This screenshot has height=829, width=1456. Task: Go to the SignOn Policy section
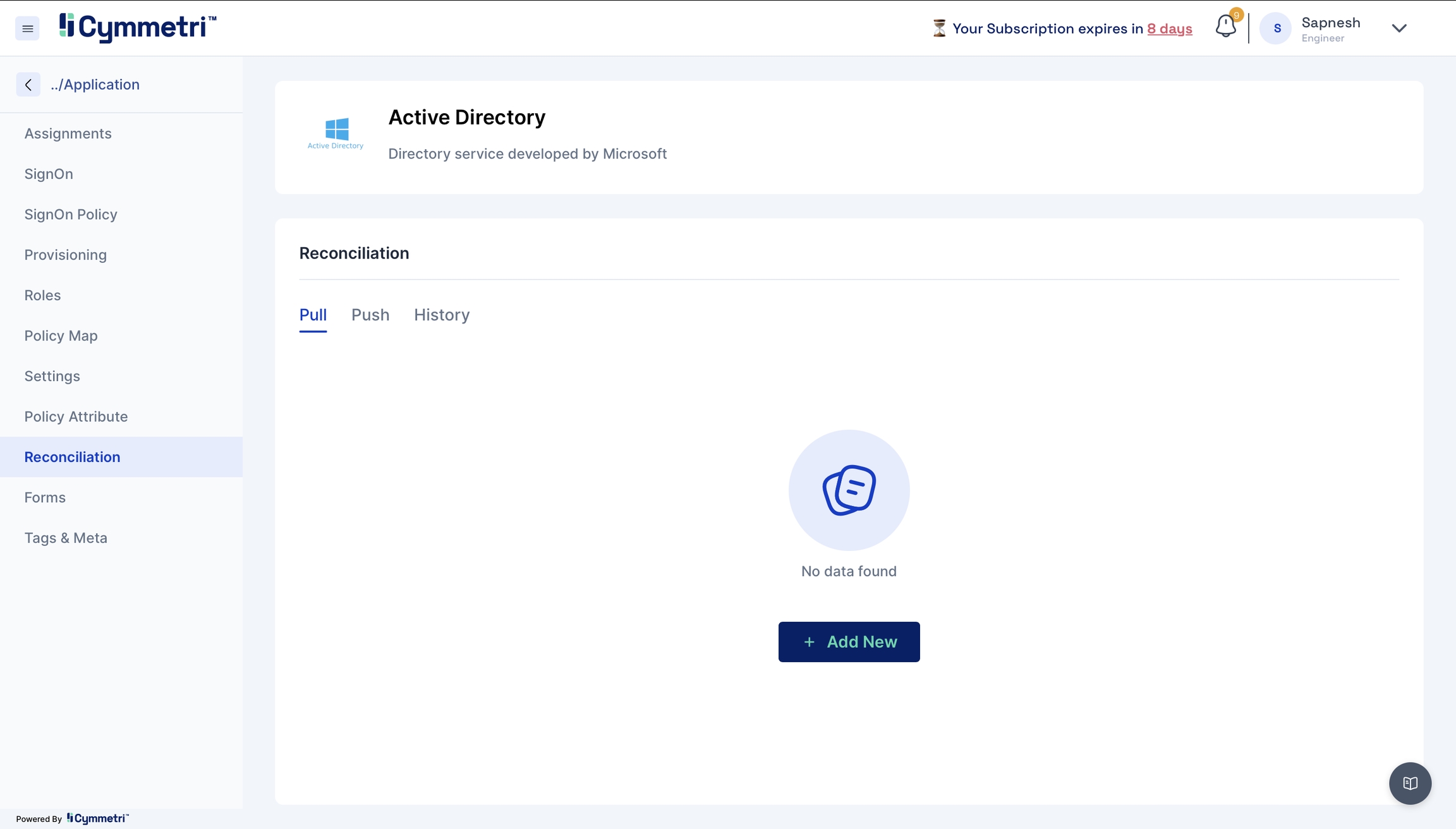(x=71, y=215)
